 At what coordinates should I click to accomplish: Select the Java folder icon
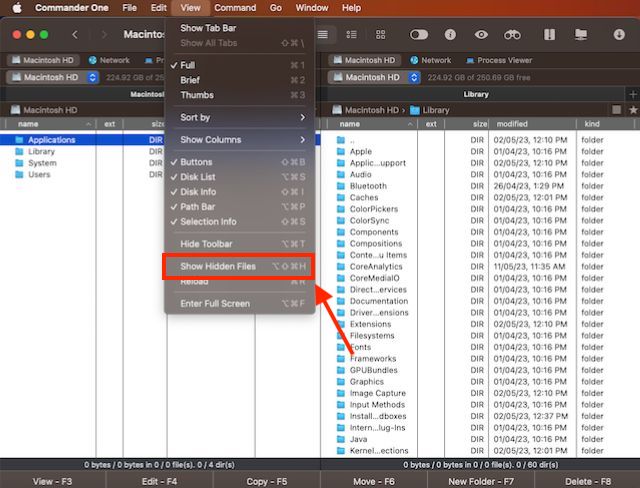coord(341,439)
